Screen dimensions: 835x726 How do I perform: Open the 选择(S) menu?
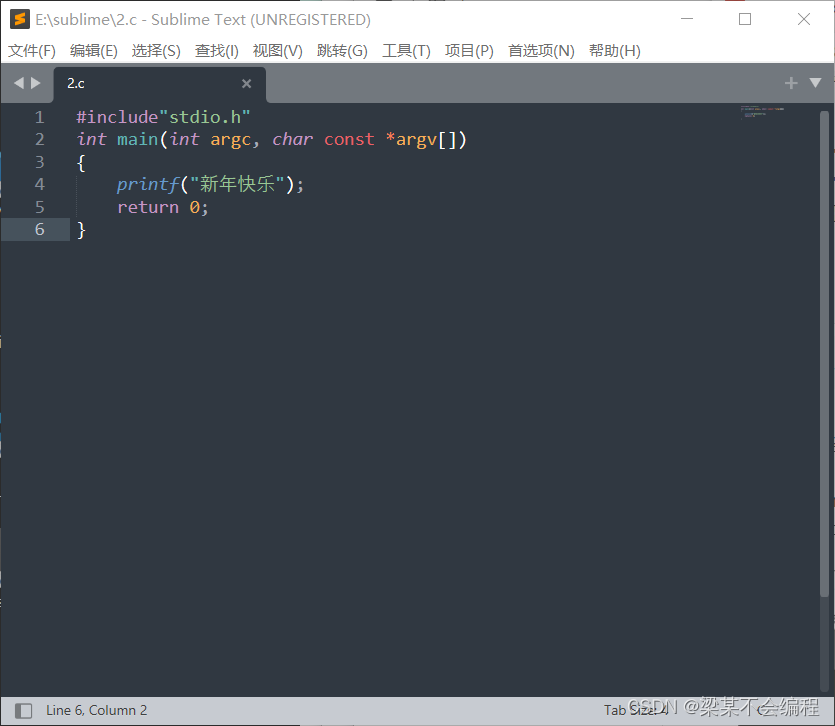[156, 51]
